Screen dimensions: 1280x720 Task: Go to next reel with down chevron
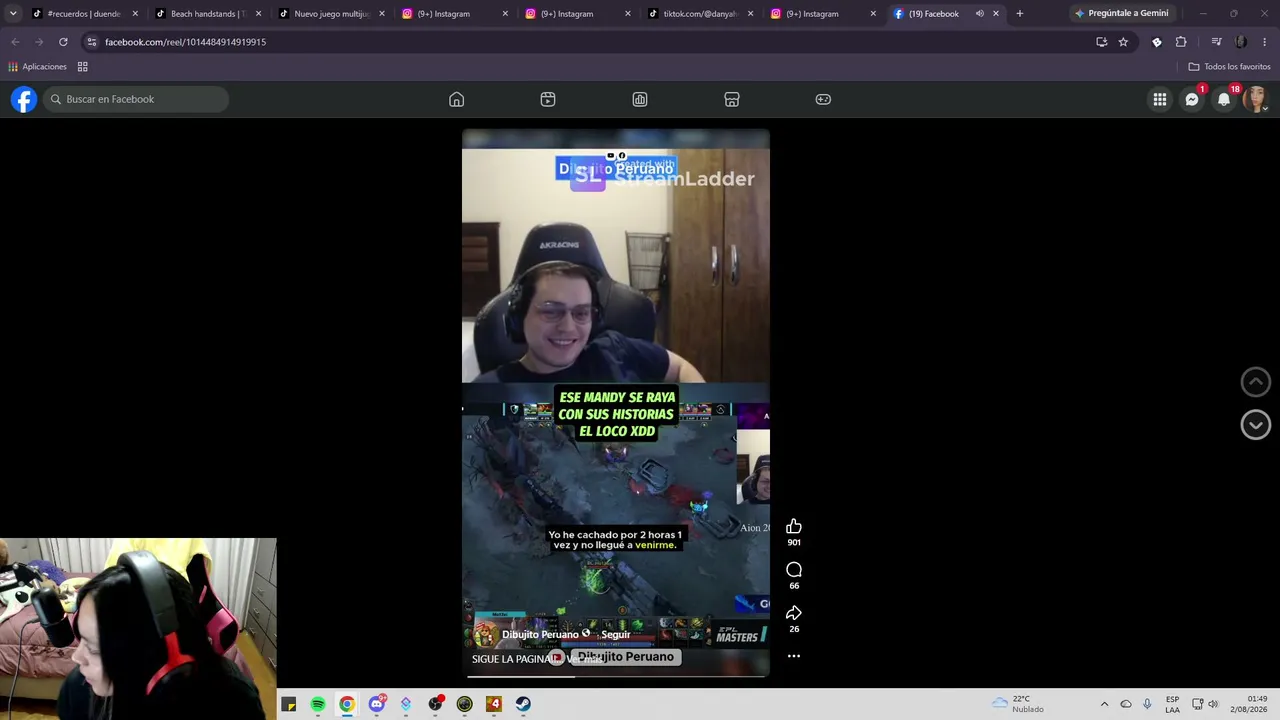1256,424
